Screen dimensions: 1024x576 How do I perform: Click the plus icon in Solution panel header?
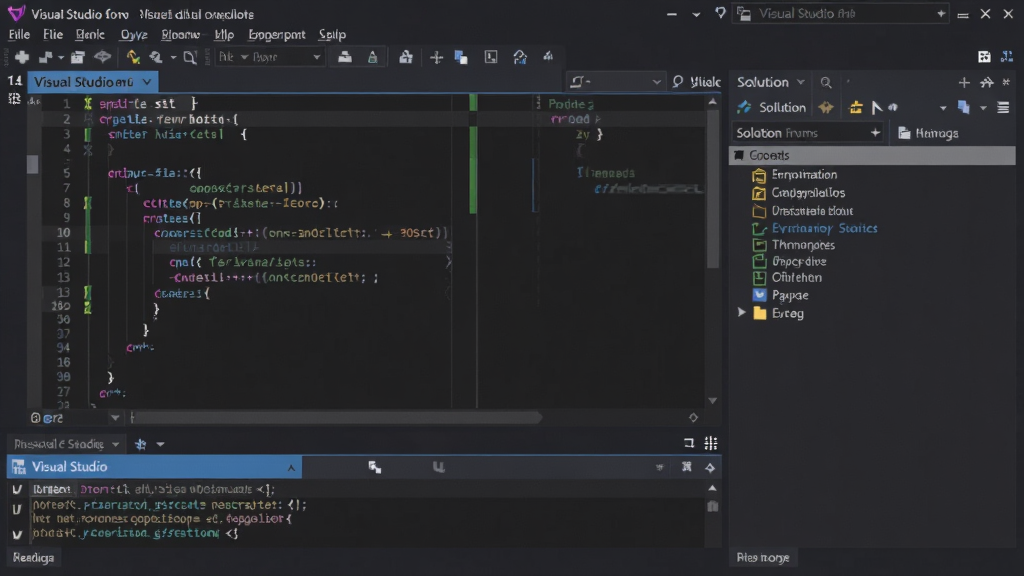(x=964, y=82)
